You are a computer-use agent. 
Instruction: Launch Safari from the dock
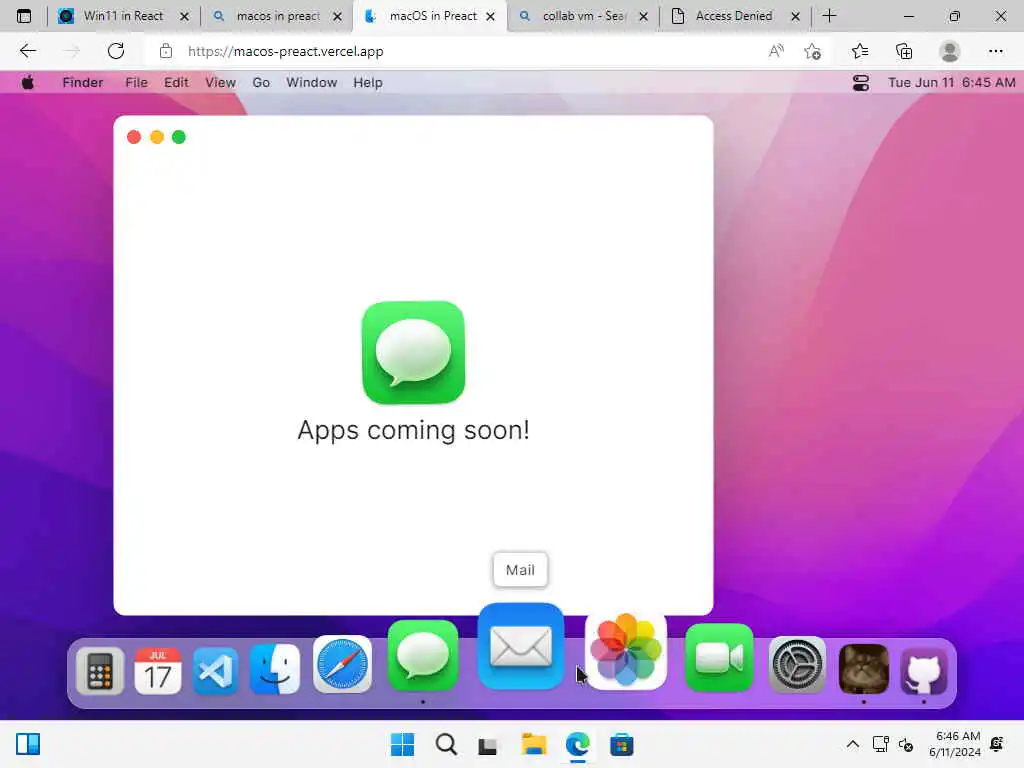point(342,664)
